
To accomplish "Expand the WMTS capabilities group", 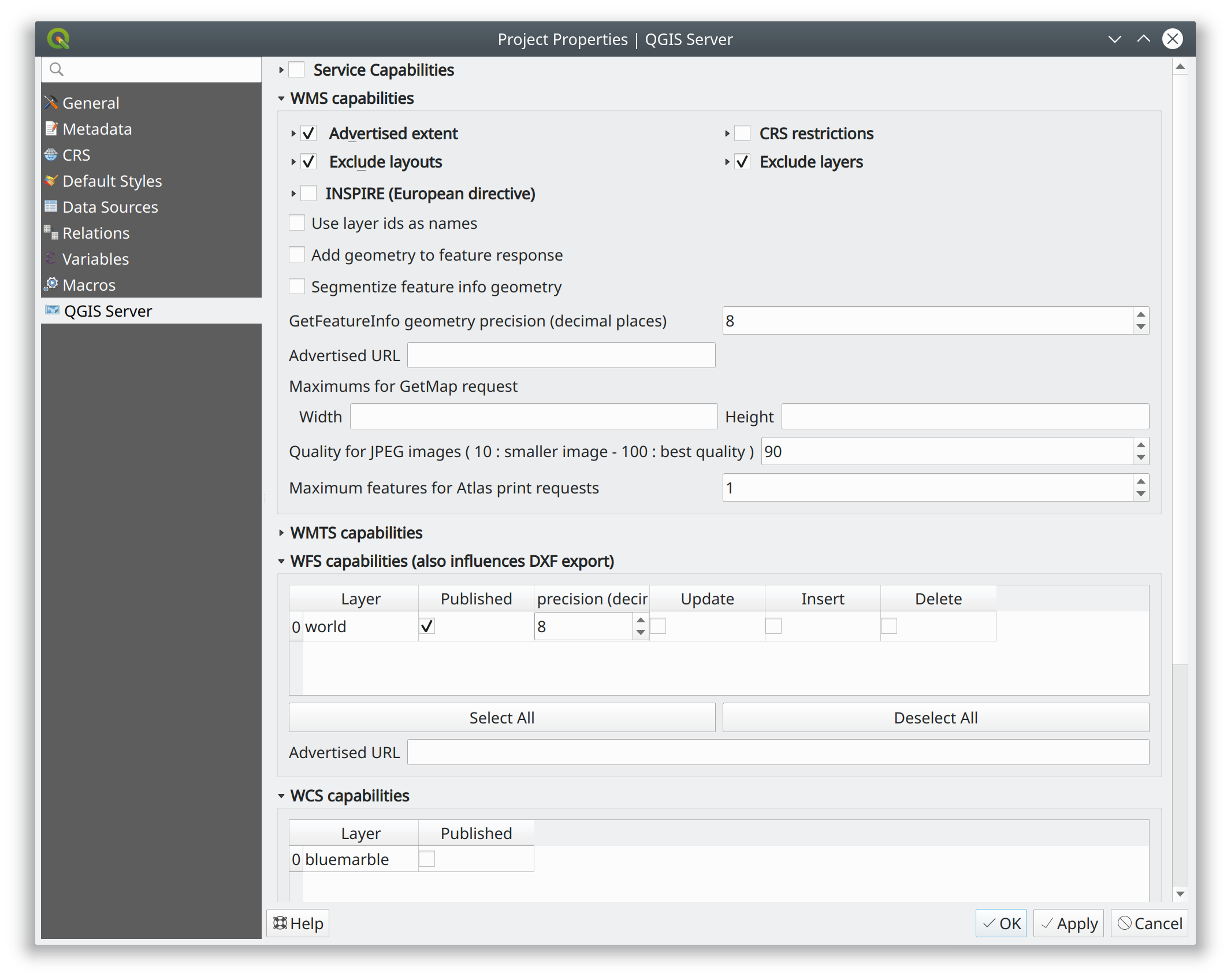I will click(x=281, y=533).
